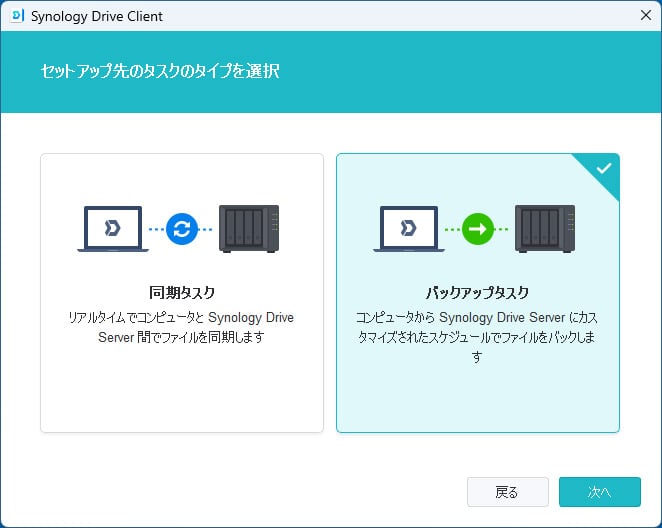662x528 pixels.
Task: Click the blue circular sync arrows icon
Action: tap(182, 228)
